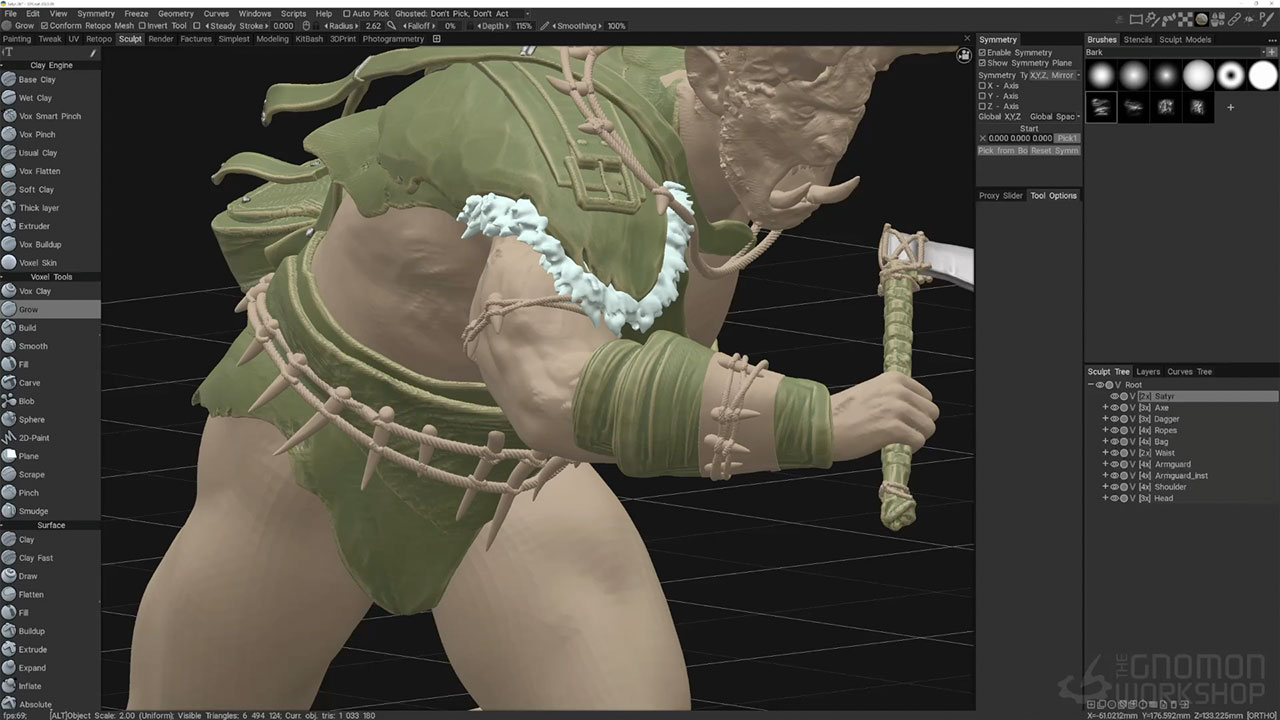Collapse the Root node in Sculpt Tree

1091,385
